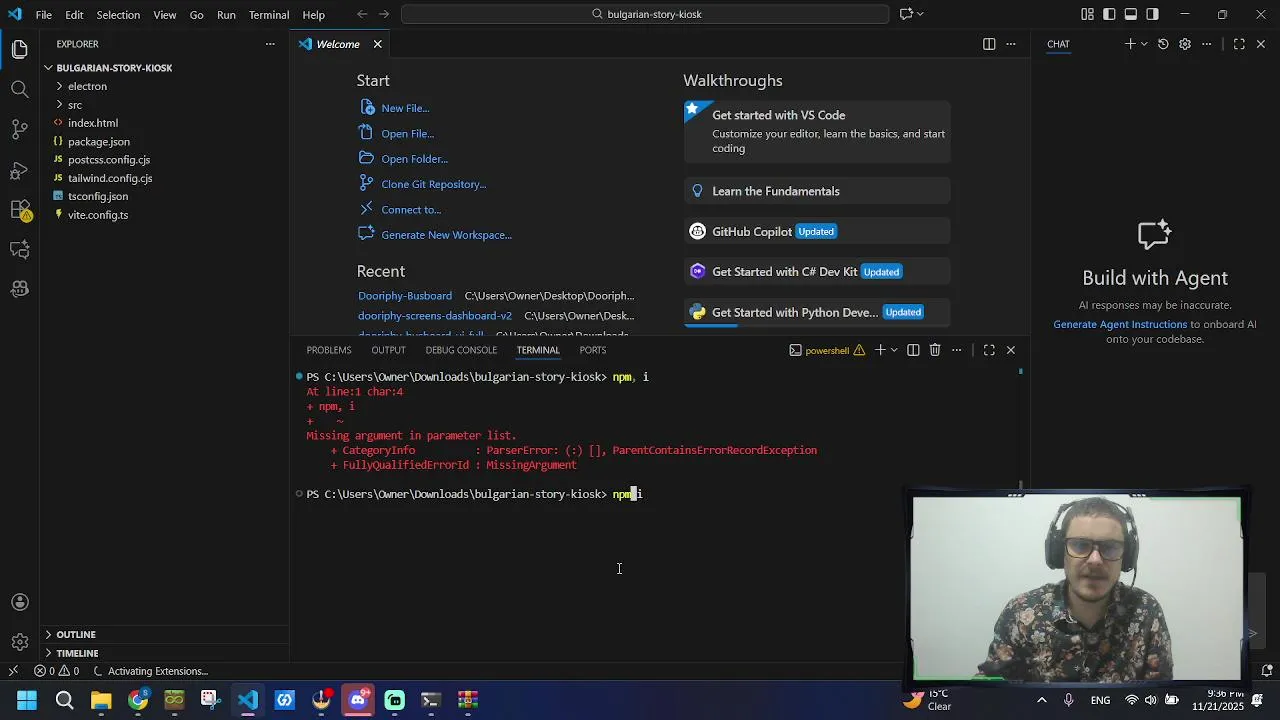
Task: Open recent project Dooriphy-Busboard
Action: tap(405, 296)
